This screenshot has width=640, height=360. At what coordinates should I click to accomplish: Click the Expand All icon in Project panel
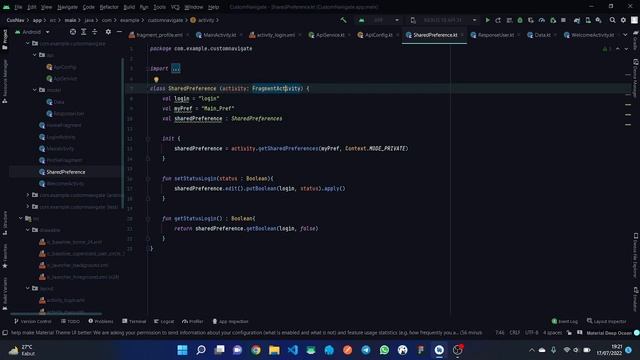tap(84, 31)
